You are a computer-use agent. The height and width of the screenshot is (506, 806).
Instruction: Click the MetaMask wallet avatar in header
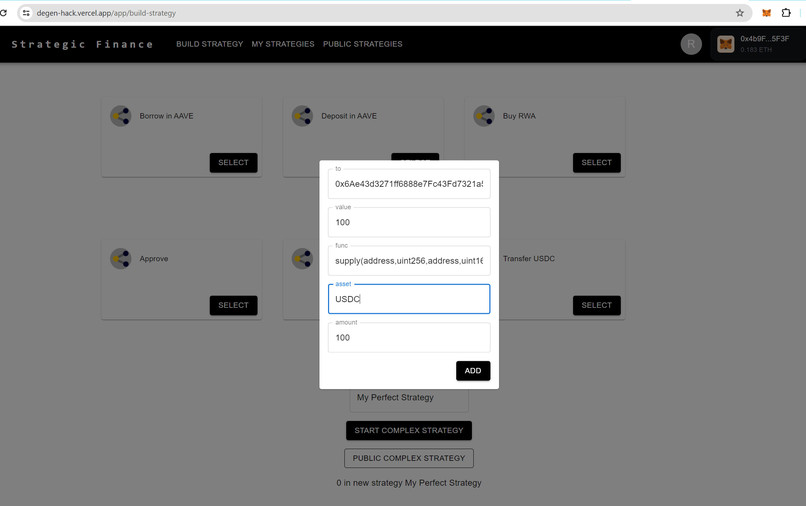(726, 44)
